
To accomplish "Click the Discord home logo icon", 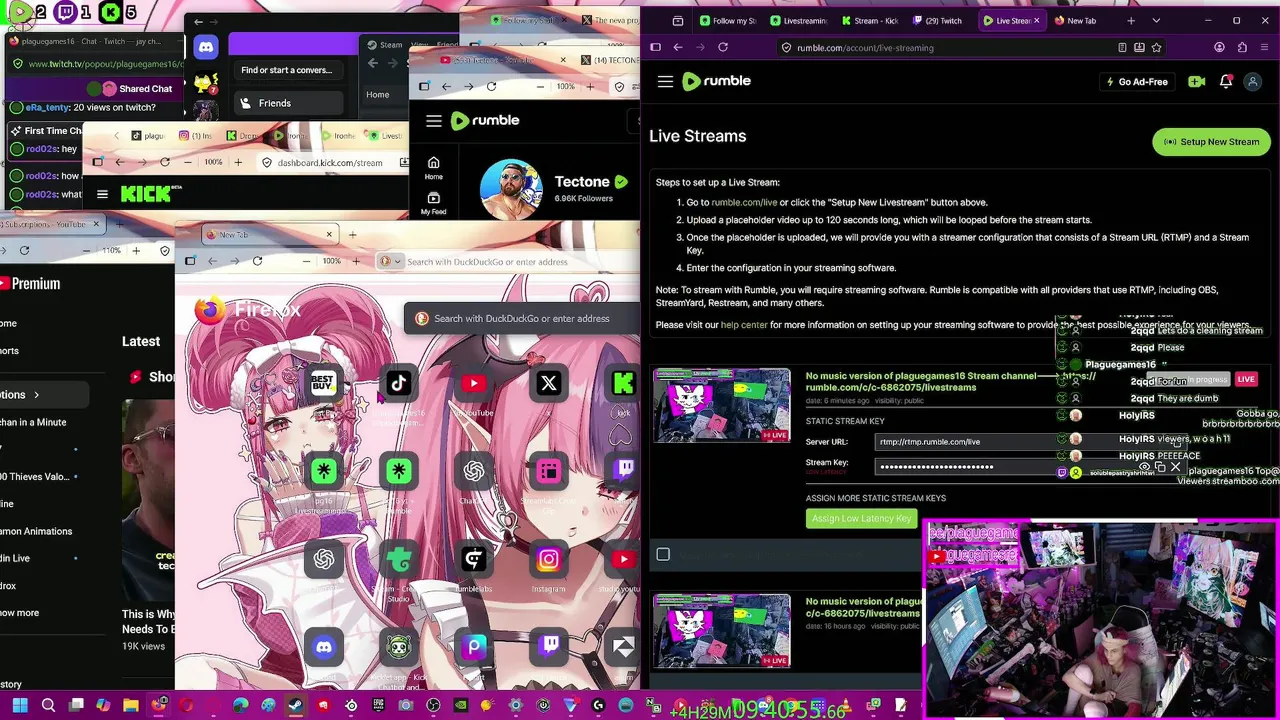I will [x=205, y=47].
